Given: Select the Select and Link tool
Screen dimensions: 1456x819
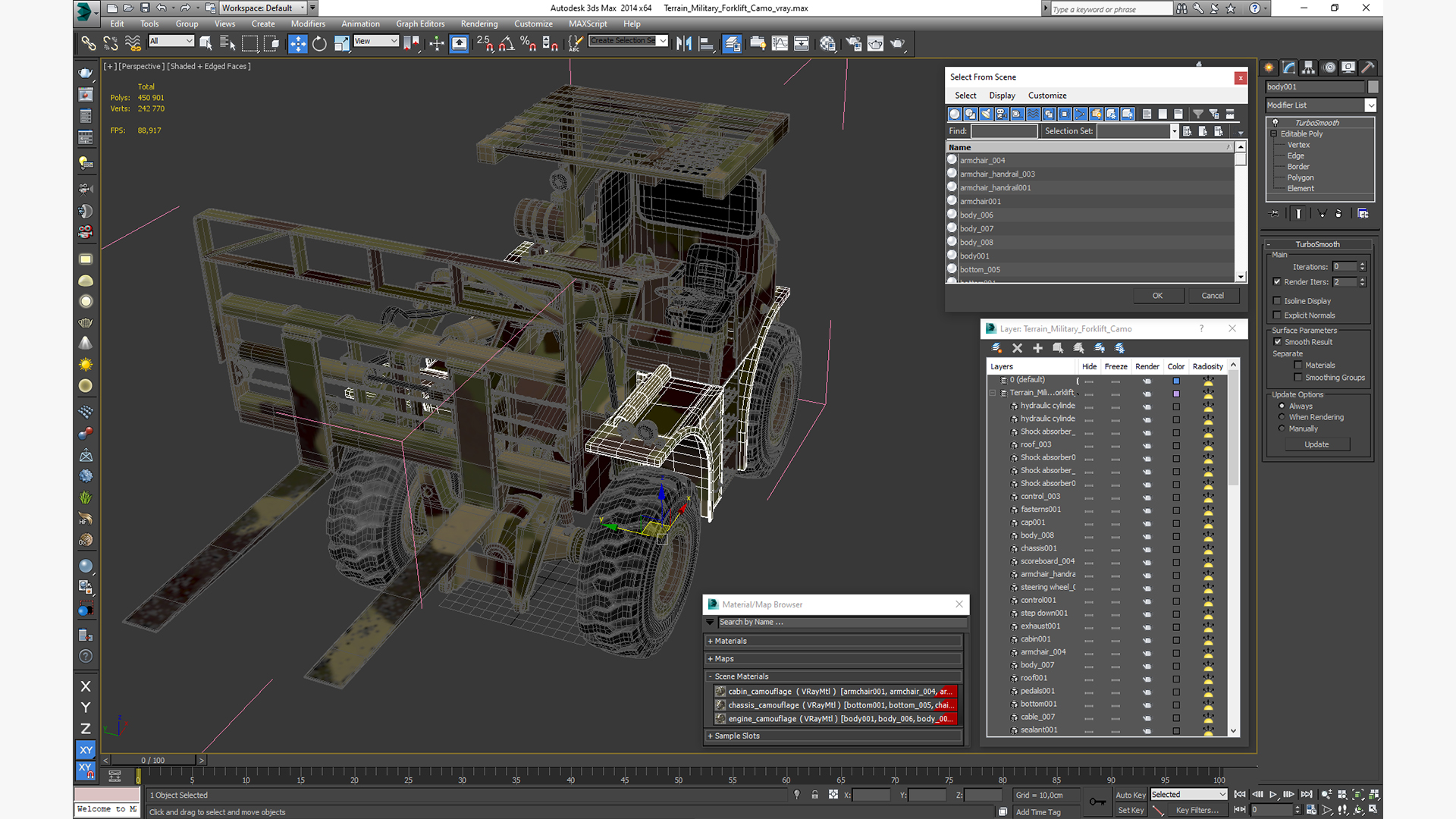Looking at the screenshot, I should coord(89,43).
